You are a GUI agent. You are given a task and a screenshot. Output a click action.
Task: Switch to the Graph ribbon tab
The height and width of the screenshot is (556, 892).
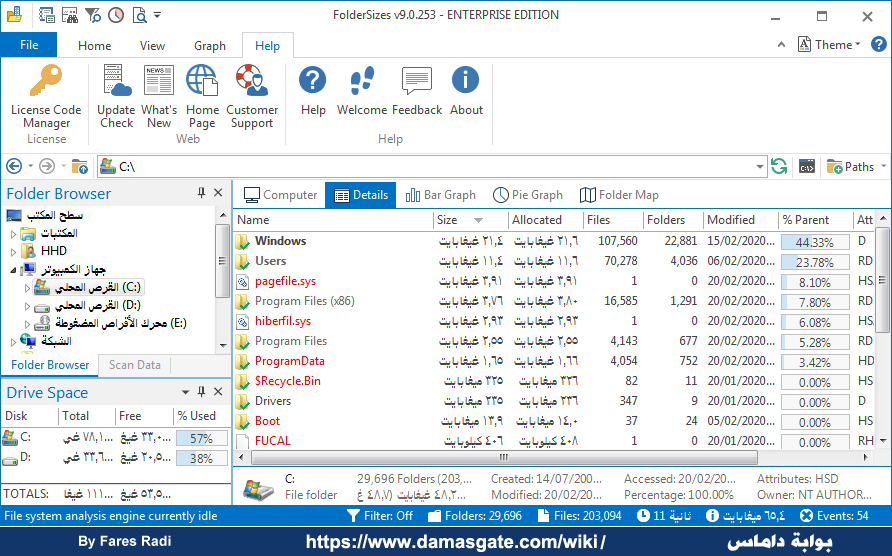(x=210, y=46)
